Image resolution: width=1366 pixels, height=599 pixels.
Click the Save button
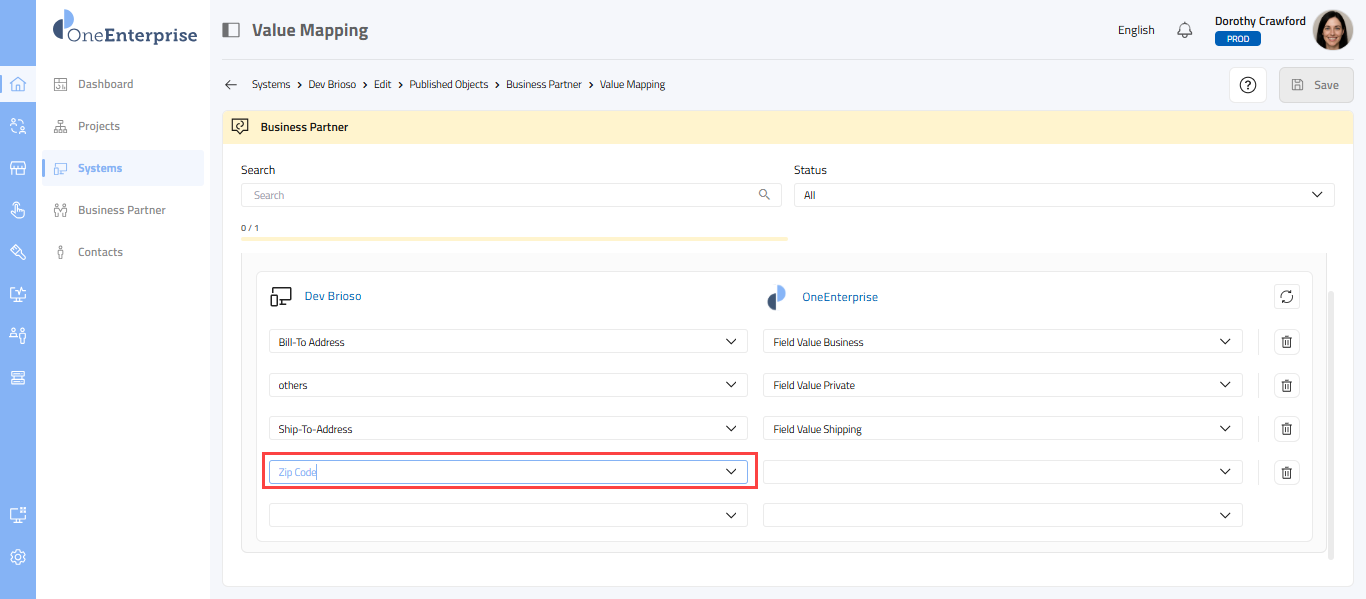[x=1315, y=85]
